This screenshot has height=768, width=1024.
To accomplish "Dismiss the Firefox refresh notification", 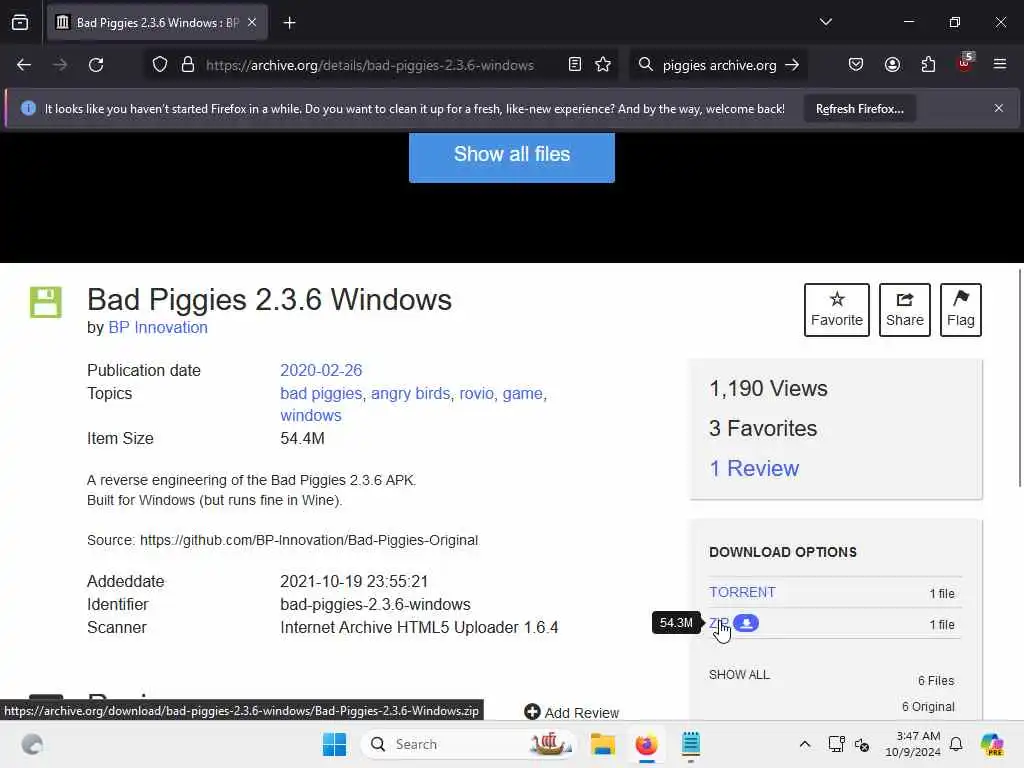I will pyautogui.click(x=999, y=108).
